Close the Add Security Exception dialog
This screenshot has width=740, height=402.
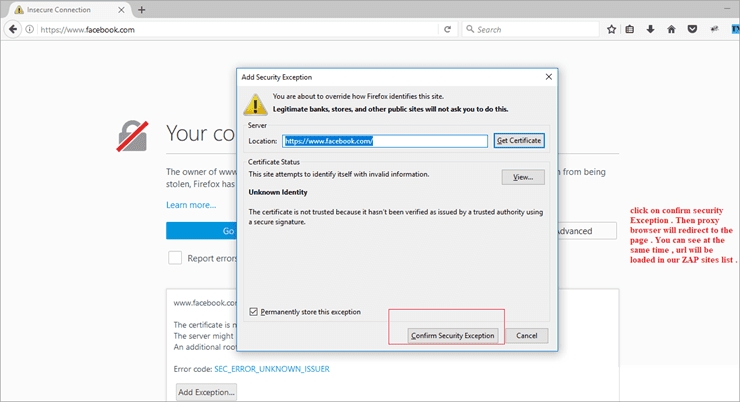point(548,76)
